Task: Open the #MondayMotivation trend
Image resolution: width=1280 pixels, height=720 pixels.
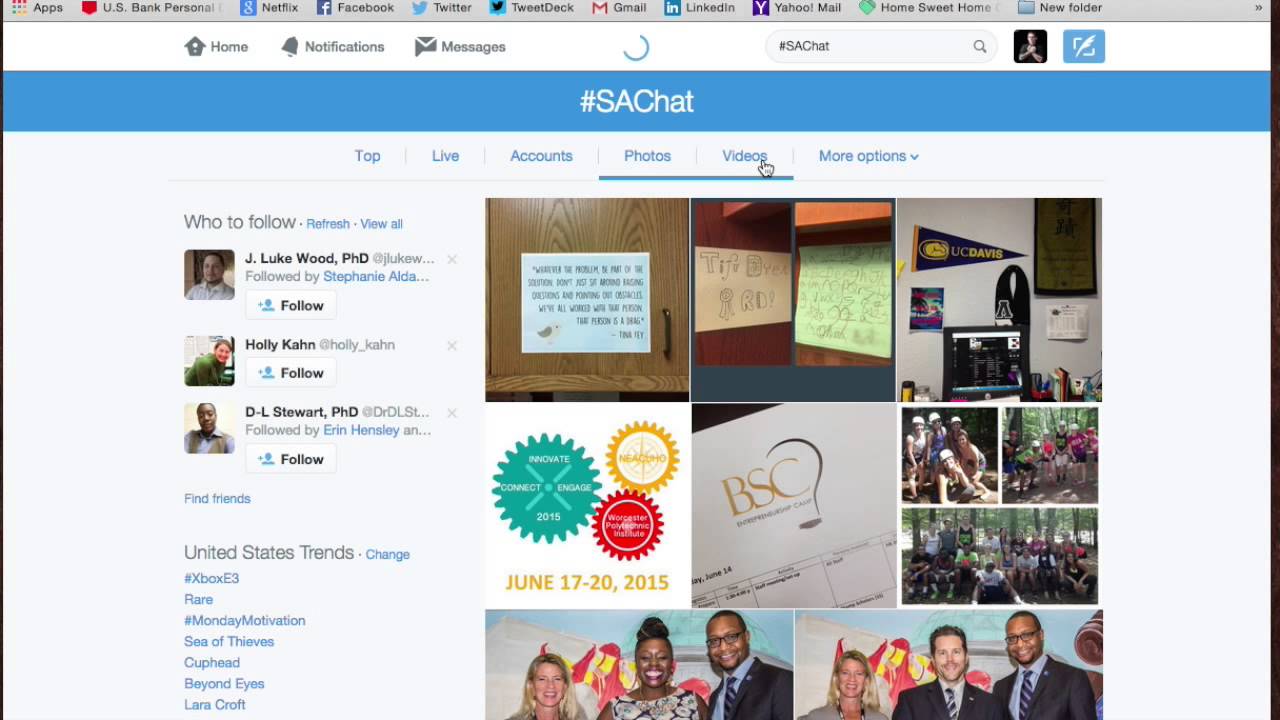Action: [245, 620]
